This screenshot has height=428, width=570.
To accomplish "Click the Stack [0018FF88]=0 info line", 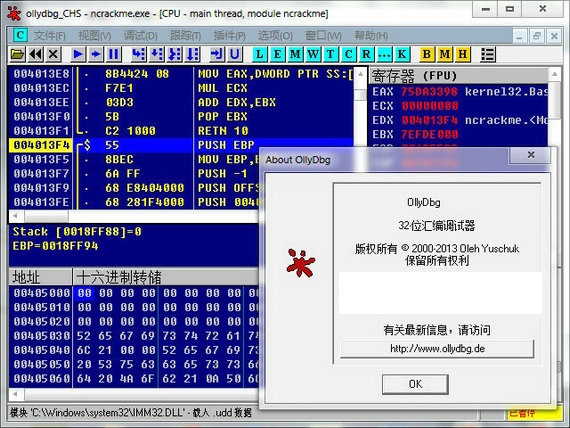I will point(77,232).
